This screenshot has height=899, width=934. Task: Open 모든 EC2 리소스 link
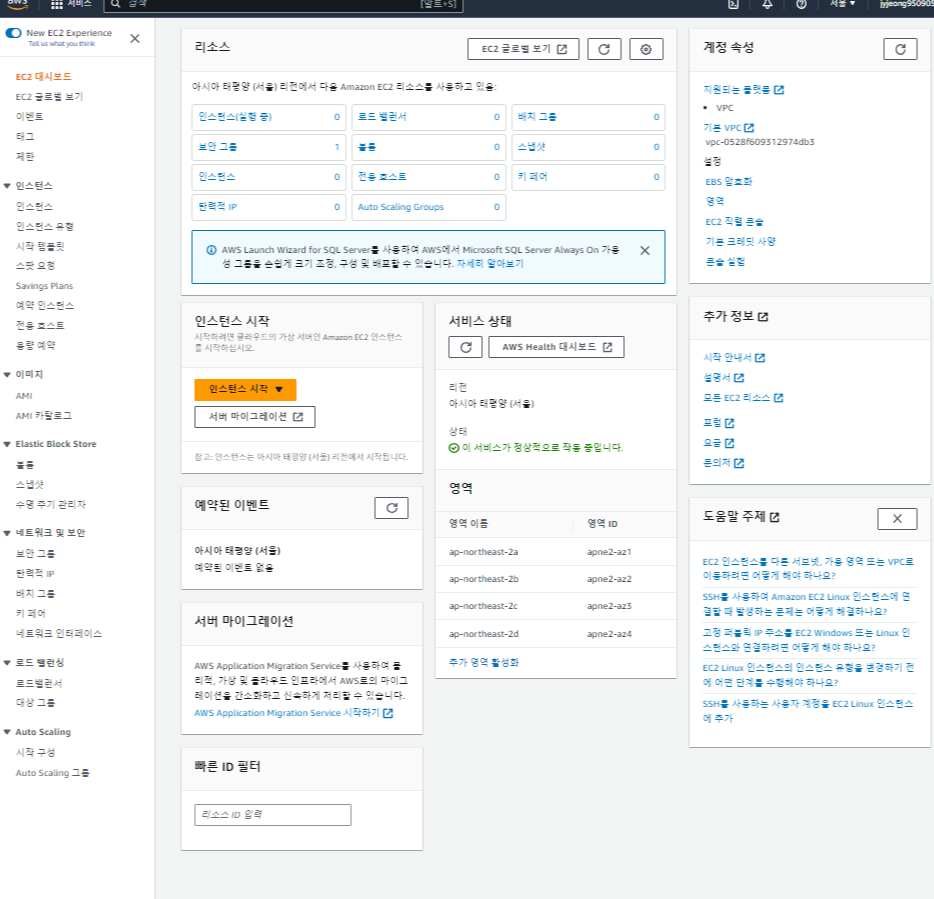coord(743,398)
